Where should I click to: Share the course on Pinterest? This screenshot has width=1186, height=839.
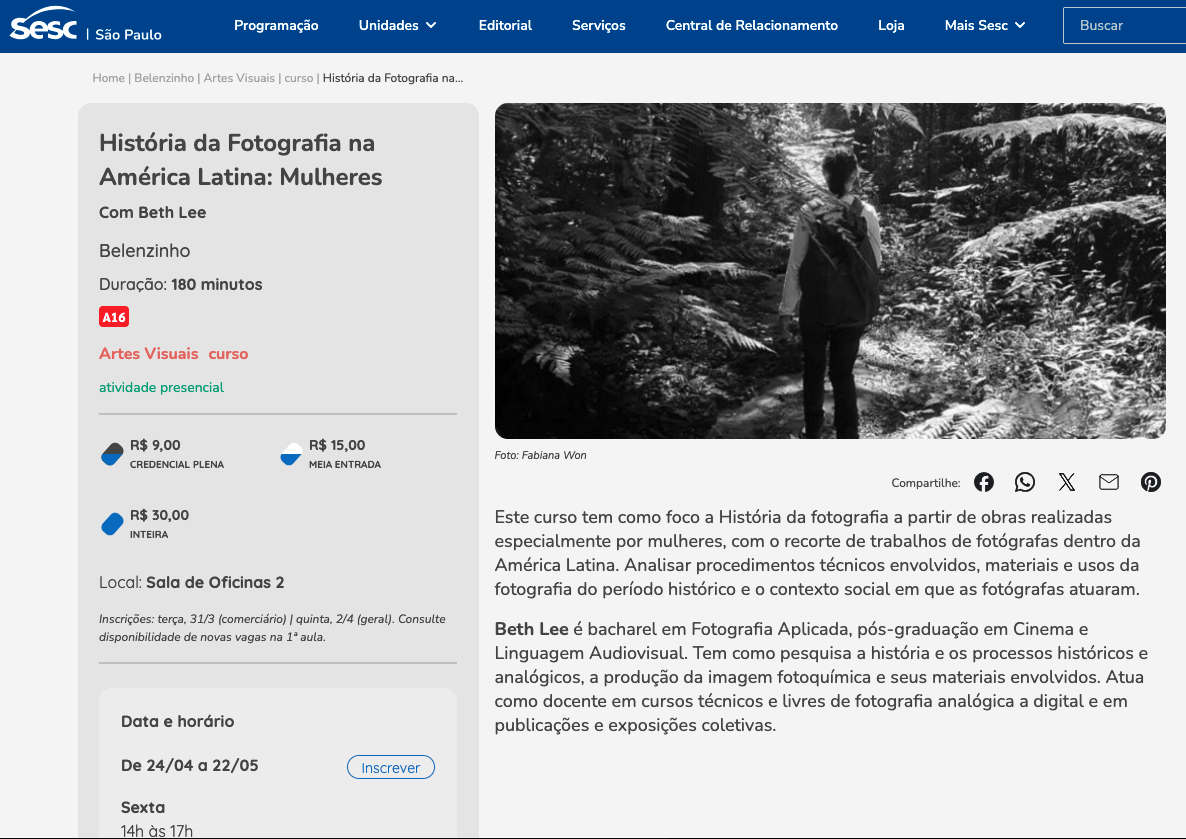tap(1151, 483)
